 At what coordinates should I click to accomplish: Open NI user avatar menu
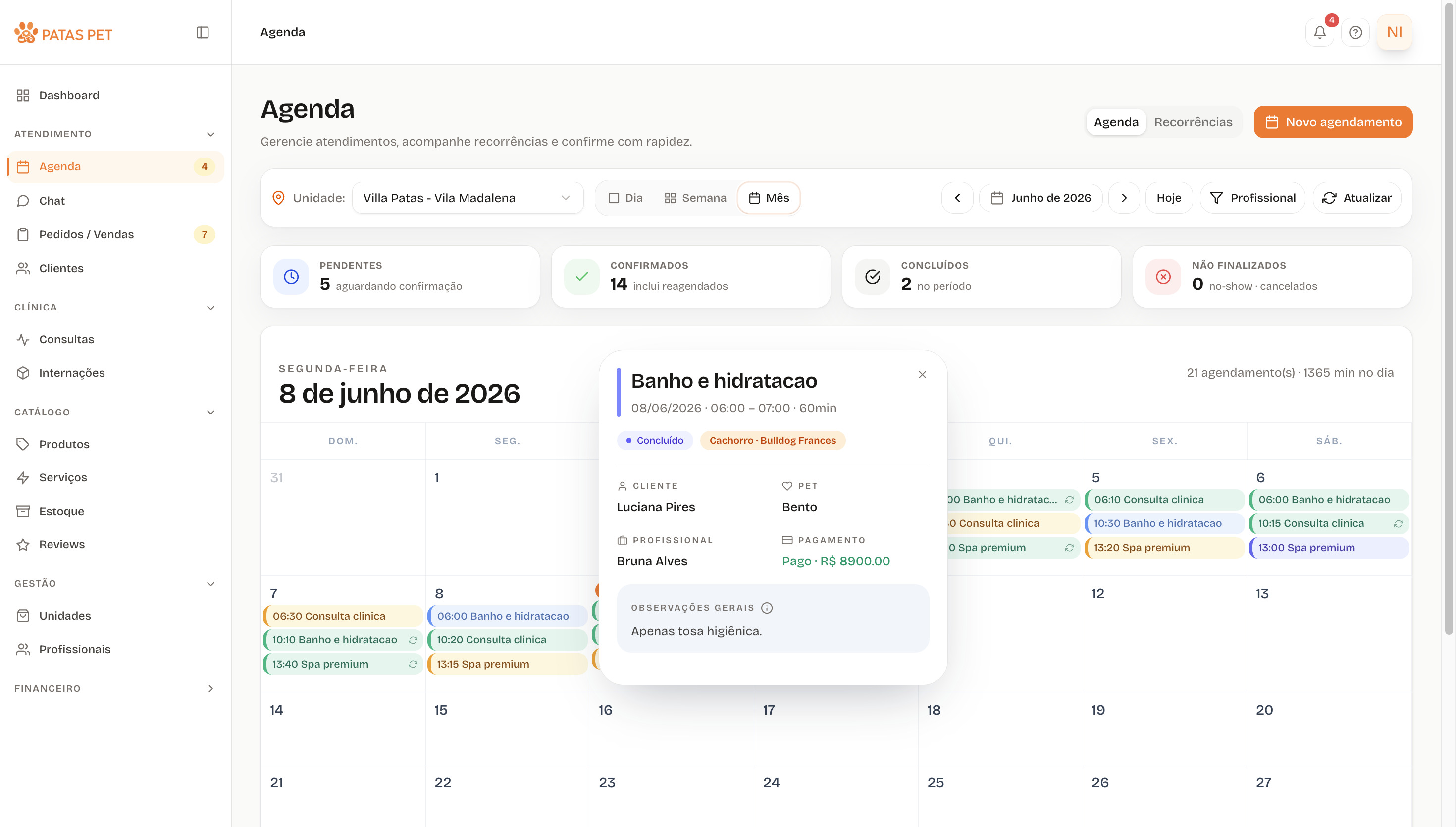[x=1394, y=32]
